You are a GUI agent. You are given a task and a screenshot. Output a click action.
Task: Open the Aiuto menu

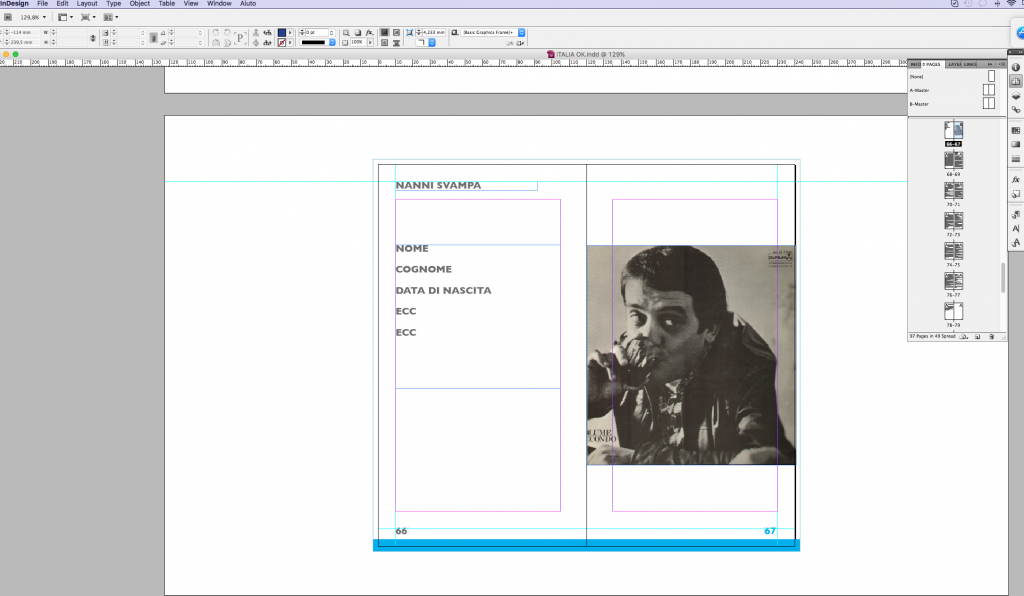[x=248, y=3]
